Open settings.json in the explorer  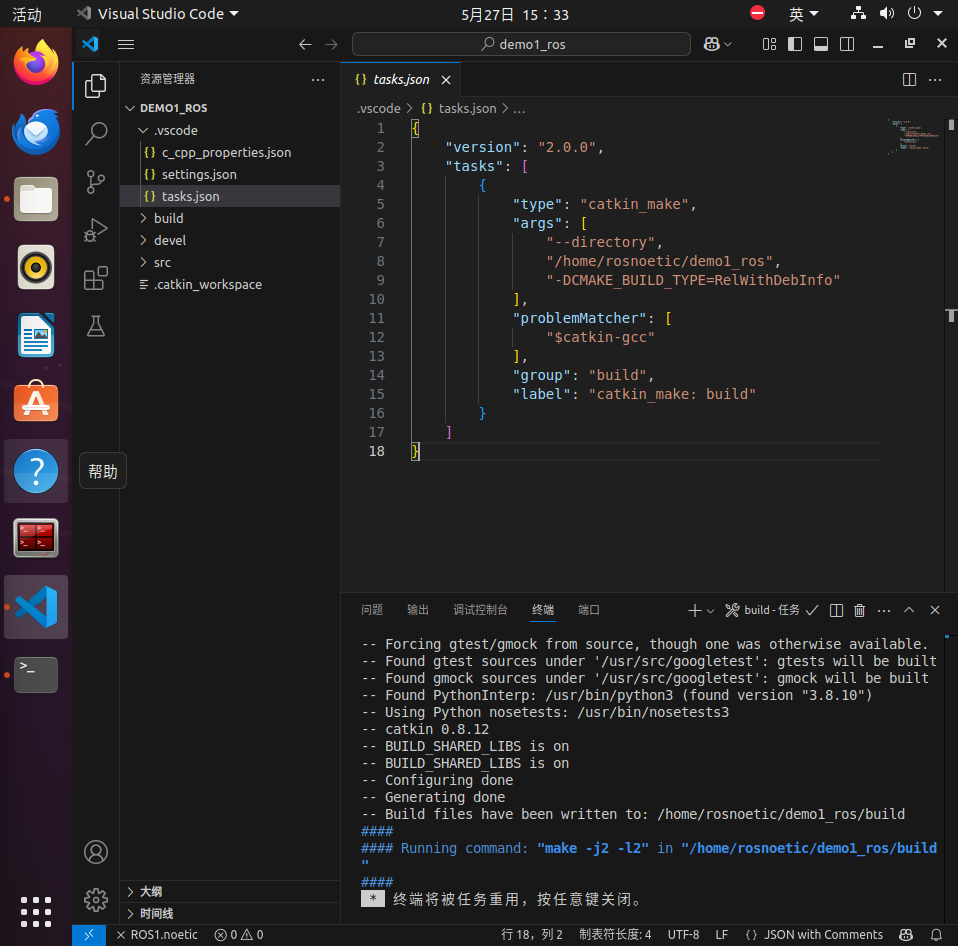point(230,174)
